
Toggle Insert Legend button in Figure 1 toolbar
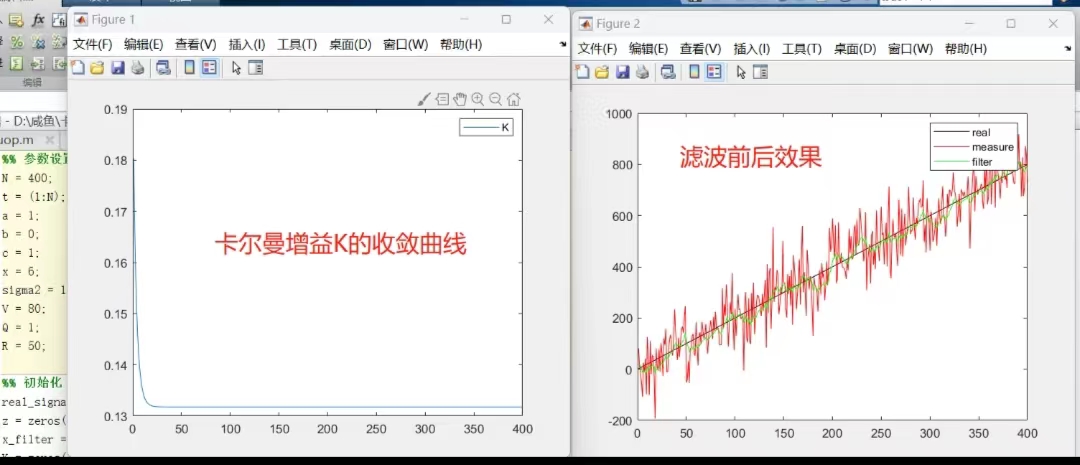pyautogui.click(x=209, y=68)
